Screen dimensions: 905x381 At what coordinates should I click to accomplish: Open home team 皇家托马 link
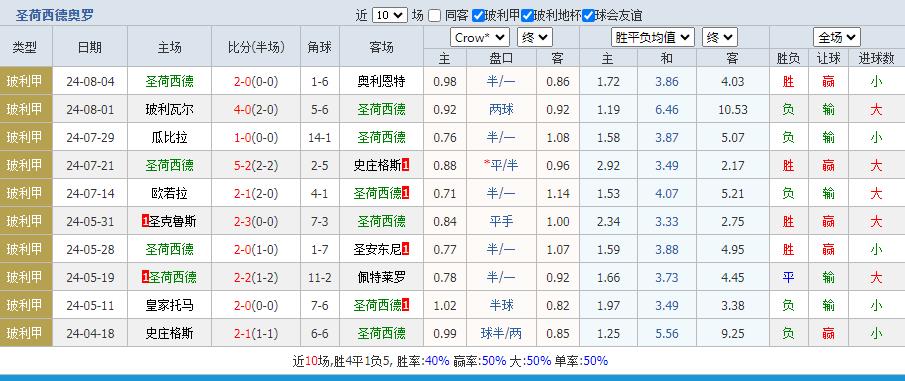(x=169, y=305)
